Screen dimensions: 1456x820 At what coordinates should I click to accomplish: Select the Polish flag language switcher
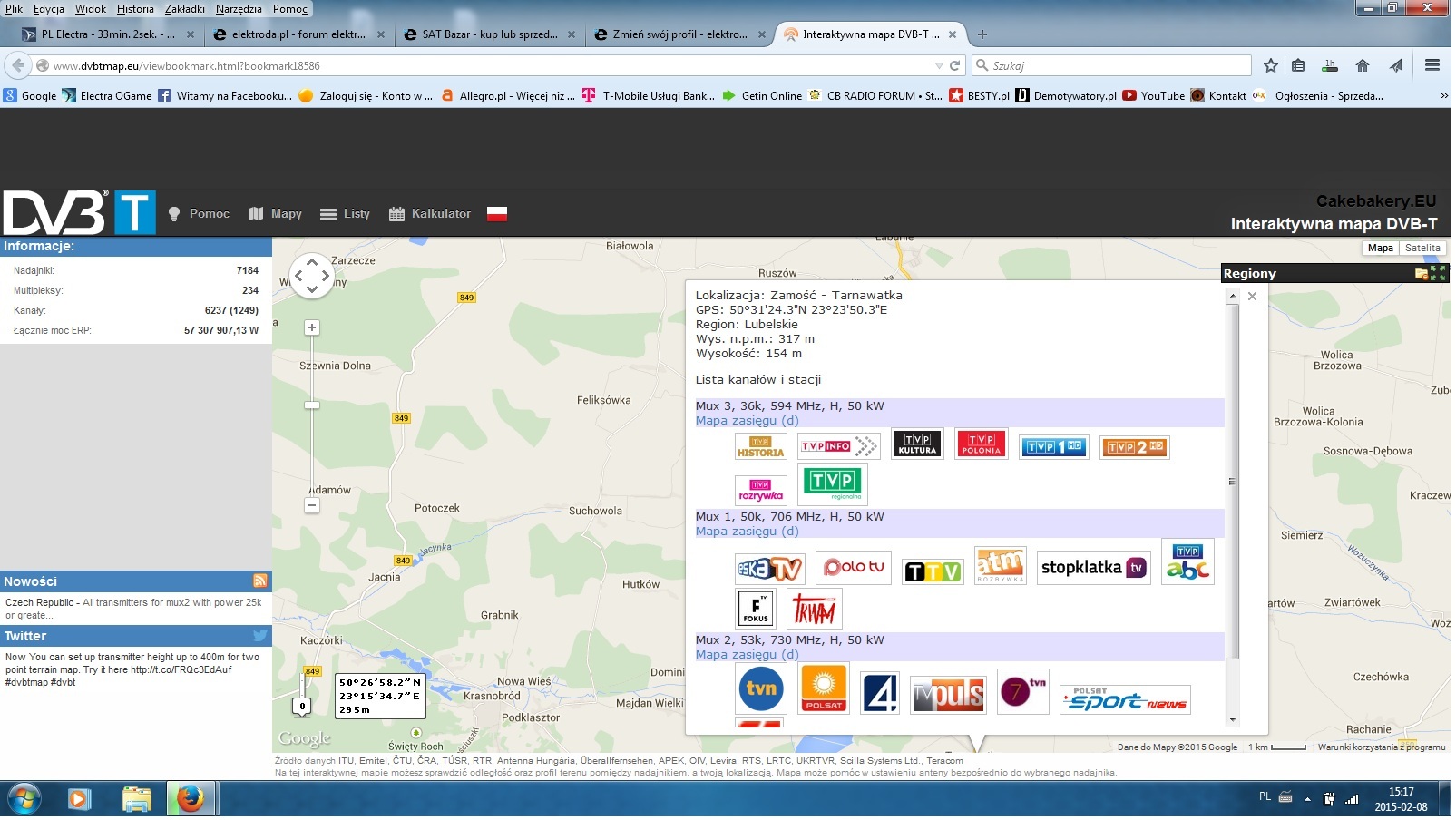pyautogui.click(x=498, y=215)
